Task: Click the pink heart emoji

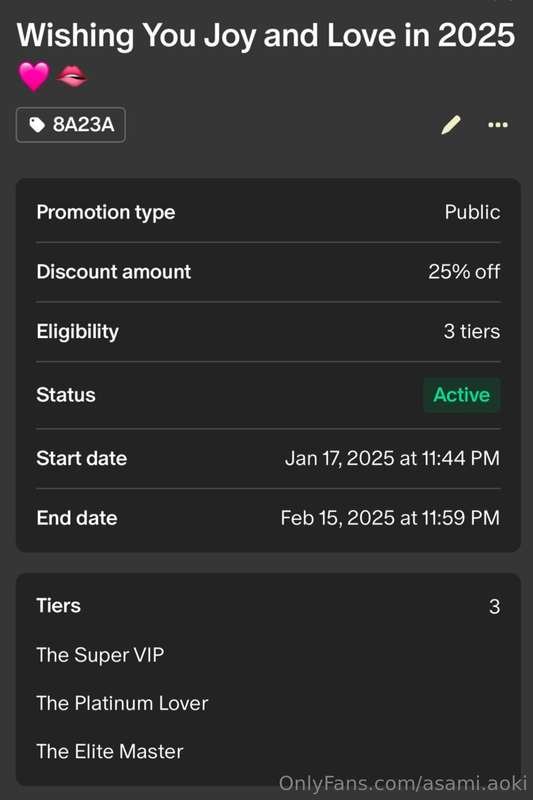Action: (x=34, y=77)
